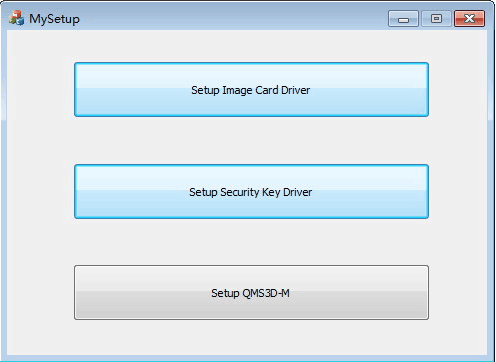496x362 pixels.
Task: Close the MySetup window
Action: 469,18
